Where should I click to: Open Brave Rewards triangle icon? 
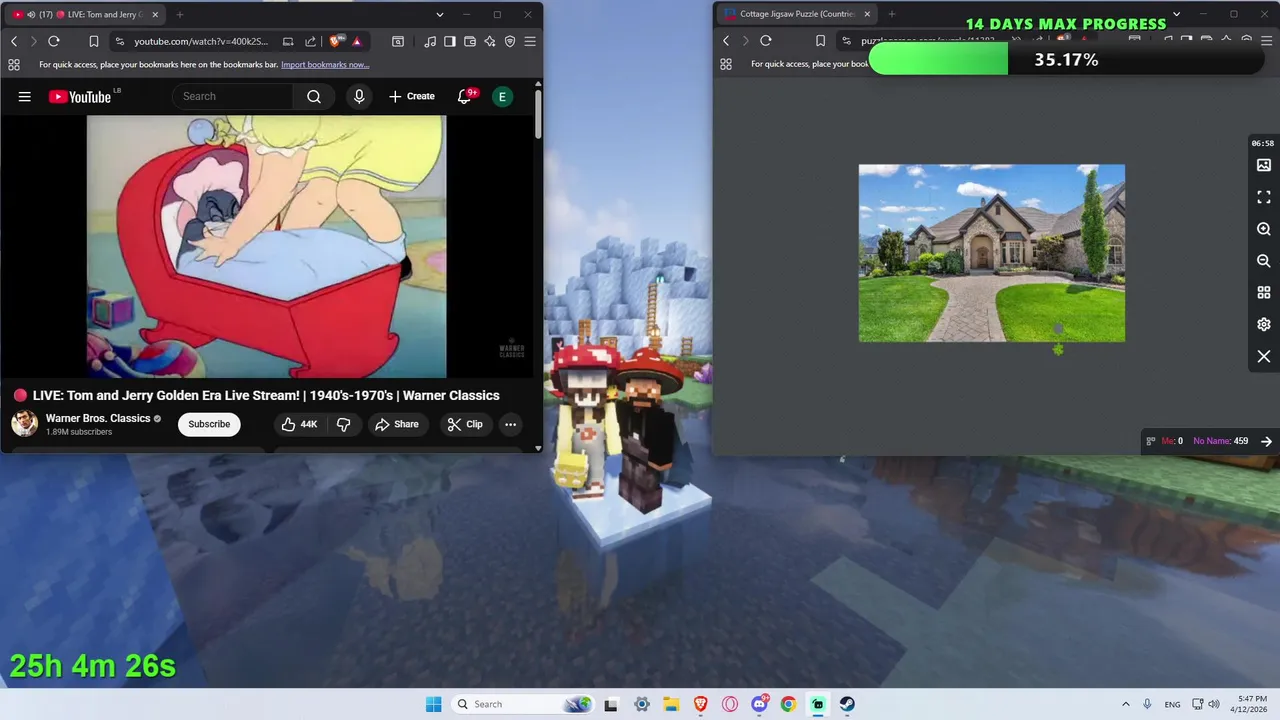357,41
